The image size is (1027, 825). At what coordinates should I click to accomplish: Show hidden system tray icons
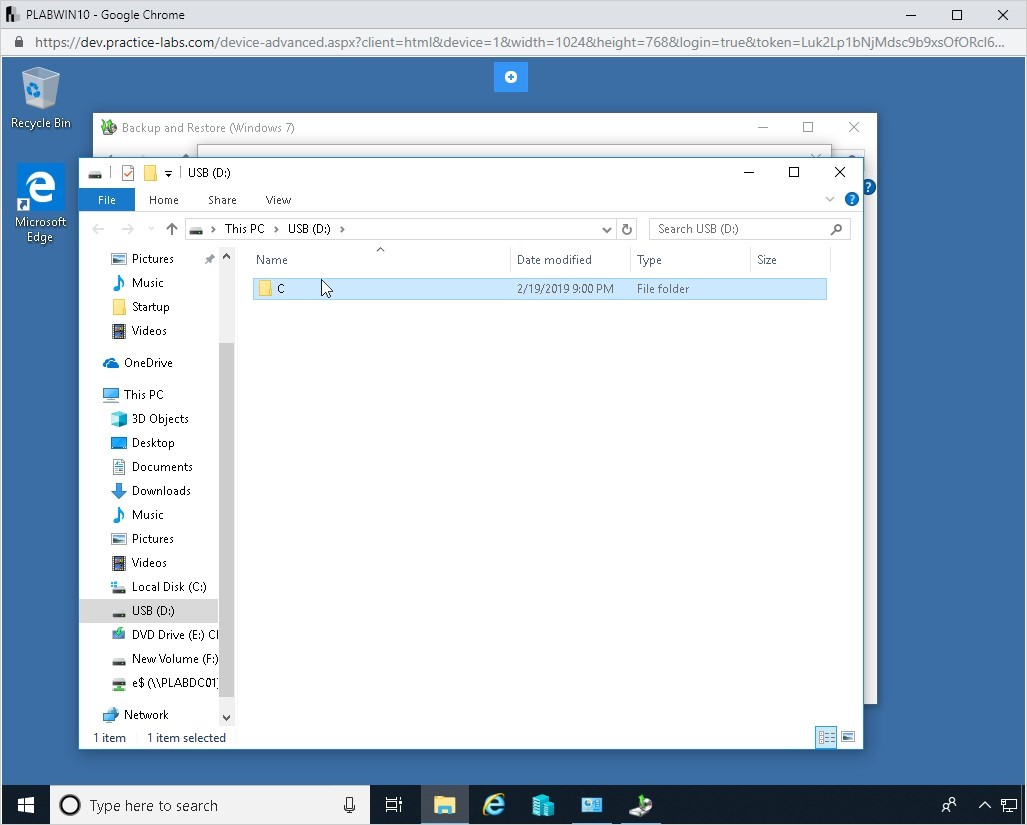984,805
